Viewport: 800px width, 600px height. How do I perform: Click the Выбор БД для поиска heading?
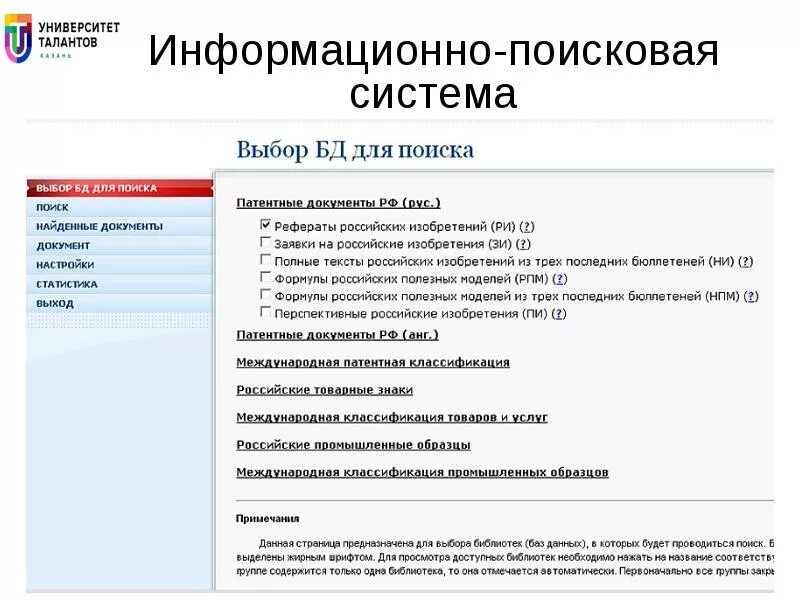[x=355, y=151]
